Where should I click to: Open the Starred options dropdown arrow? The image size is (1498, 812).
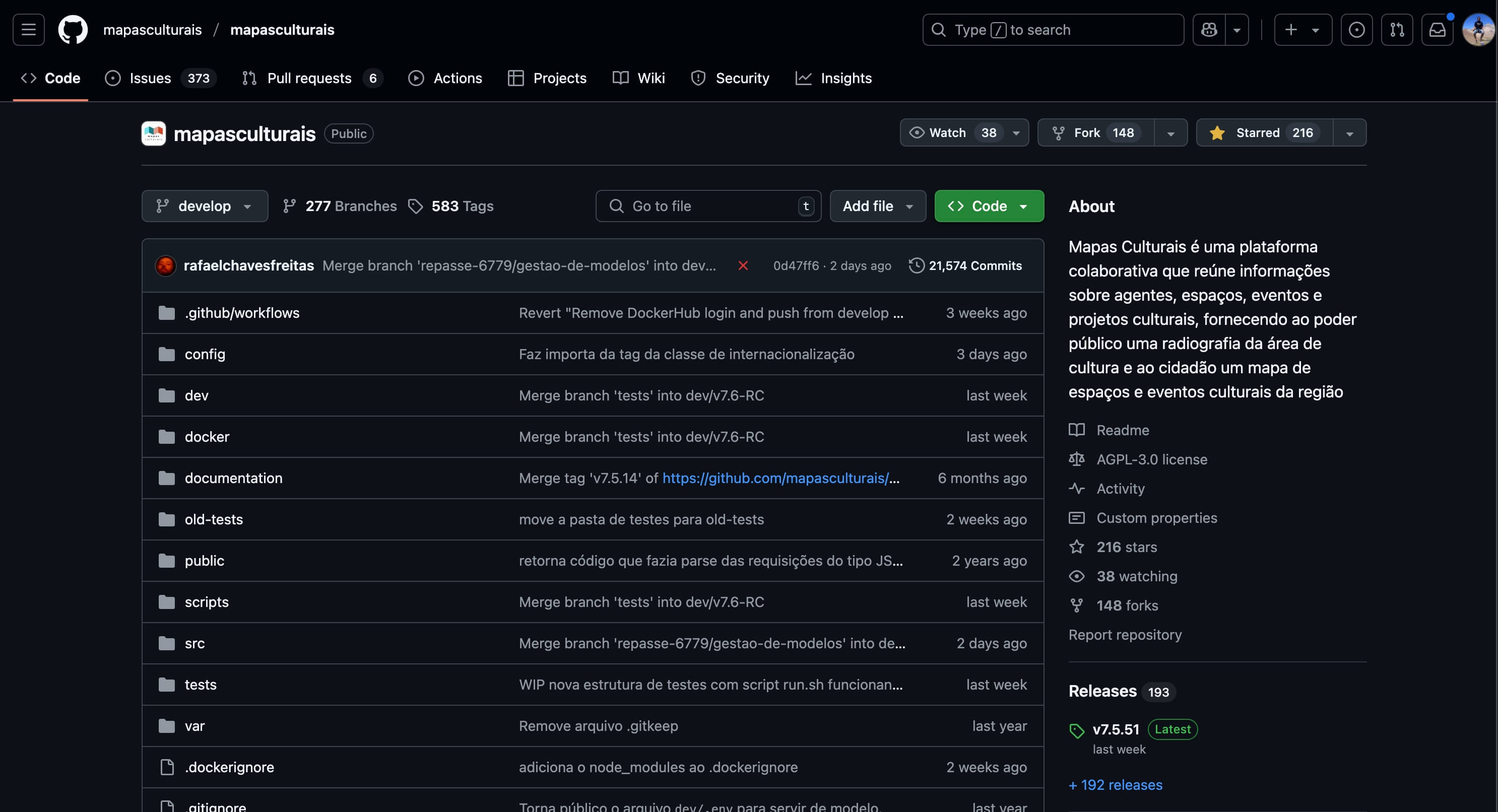pos(1350,132)
